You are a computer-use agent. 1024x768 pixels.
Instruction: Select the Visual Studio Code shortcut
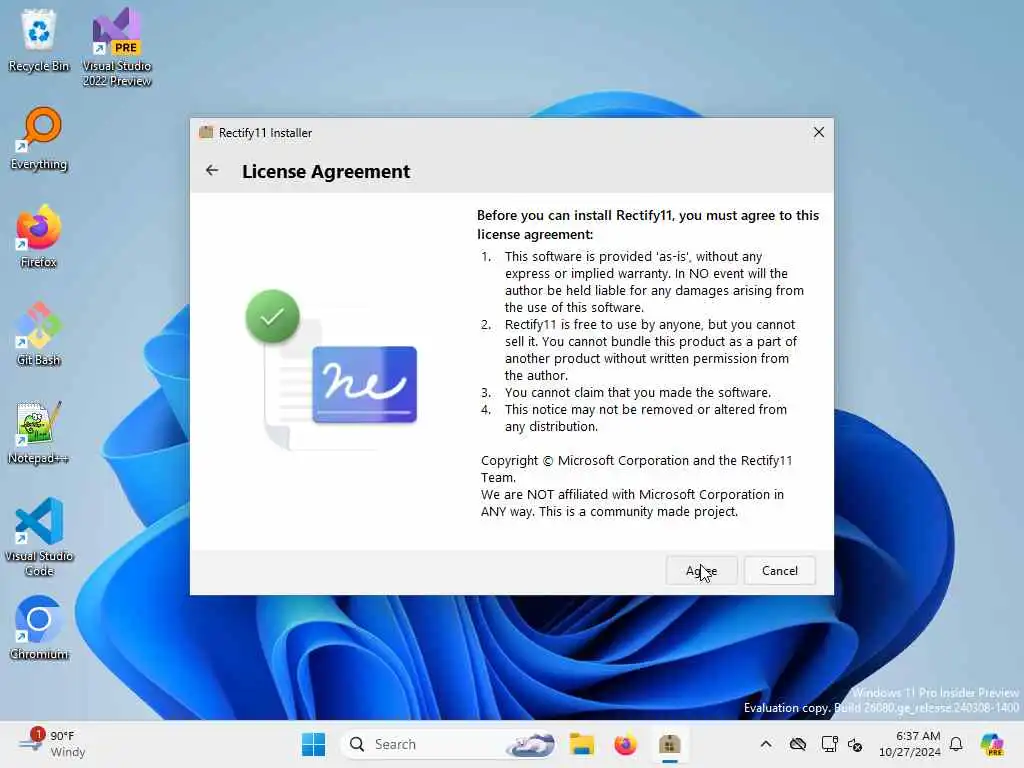coord(39,537)
